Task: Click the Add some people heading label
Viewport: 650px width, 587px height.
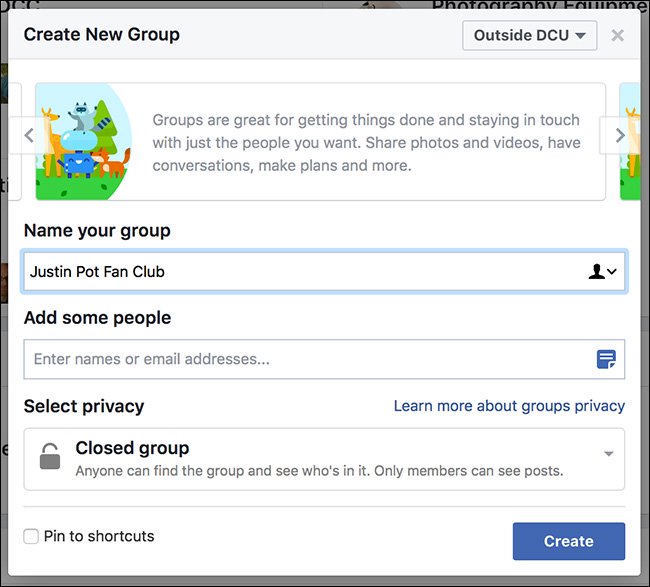Action: pos(97,318)
